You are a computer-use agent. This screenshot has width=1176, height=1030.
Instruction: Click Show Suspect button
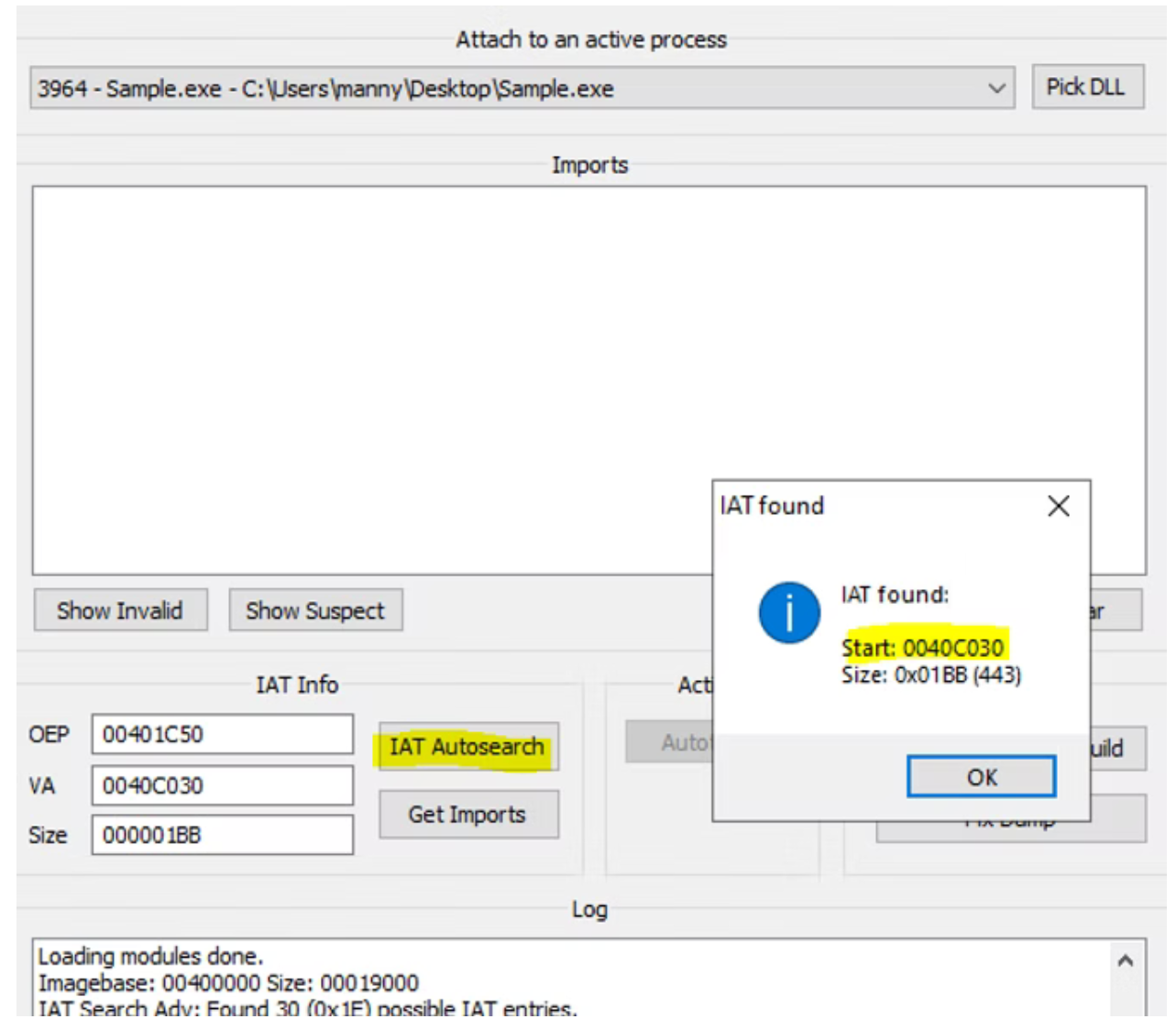pyautogui.click(x=314, y=610)
